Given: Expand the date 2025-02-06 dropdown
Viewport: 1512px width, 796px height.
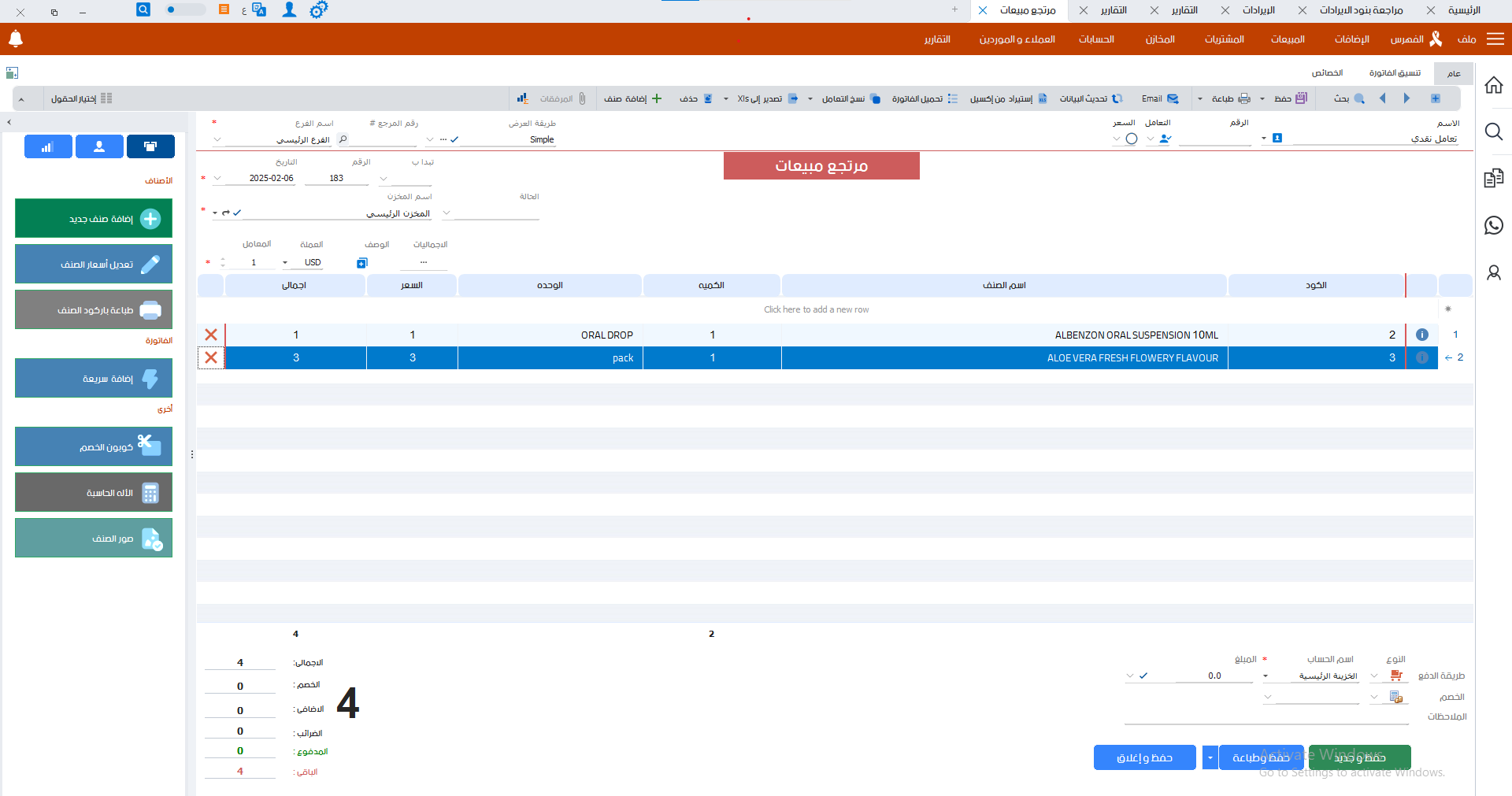Looking at the screenshot, I should point(218,179).
